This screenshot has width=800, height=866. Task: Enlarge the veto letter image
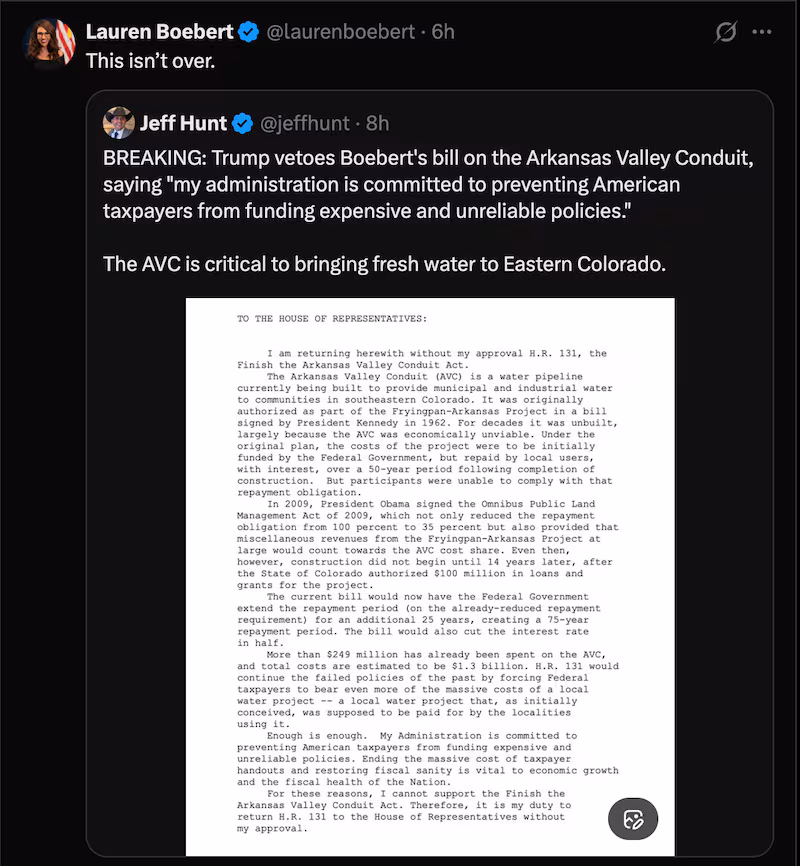pyautogui.click(x=430, y=570)
